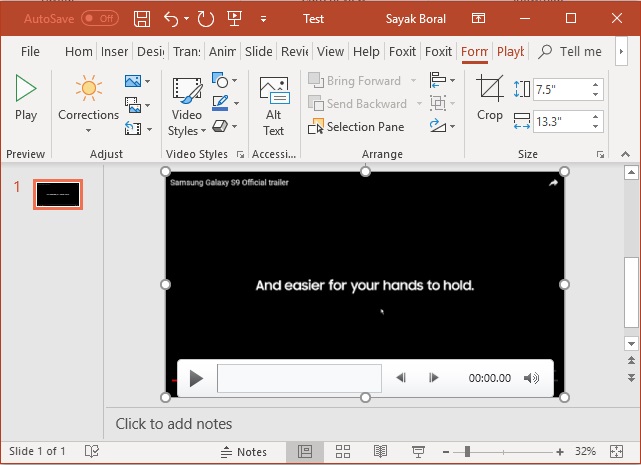Play the video using the media bar

[196, 378]
